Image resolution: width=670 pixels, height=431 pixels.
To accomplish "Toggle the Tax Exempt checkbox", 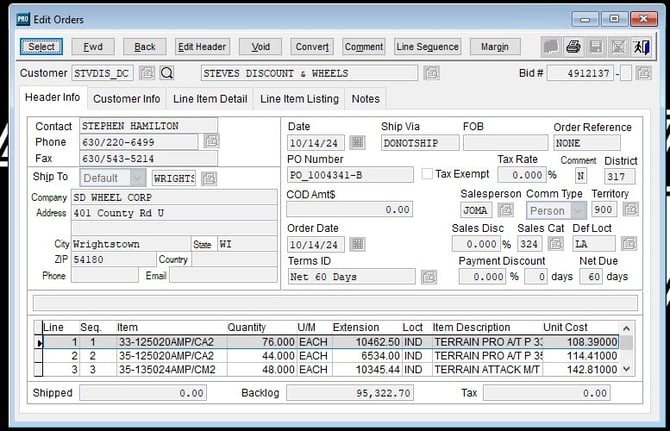I will 427,174.
